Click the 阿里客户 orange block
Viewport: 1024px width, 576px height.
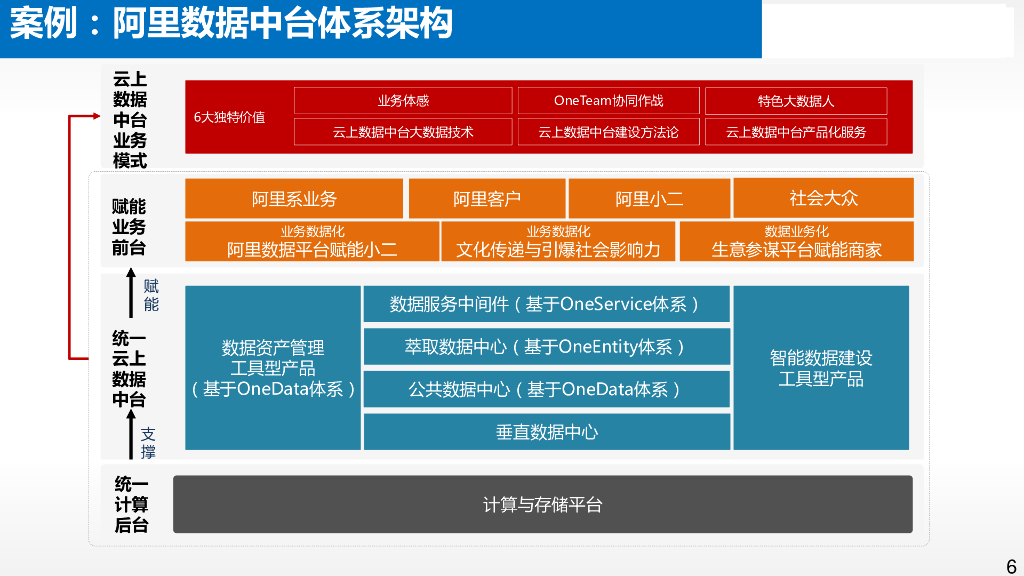(x=487, y=199)
